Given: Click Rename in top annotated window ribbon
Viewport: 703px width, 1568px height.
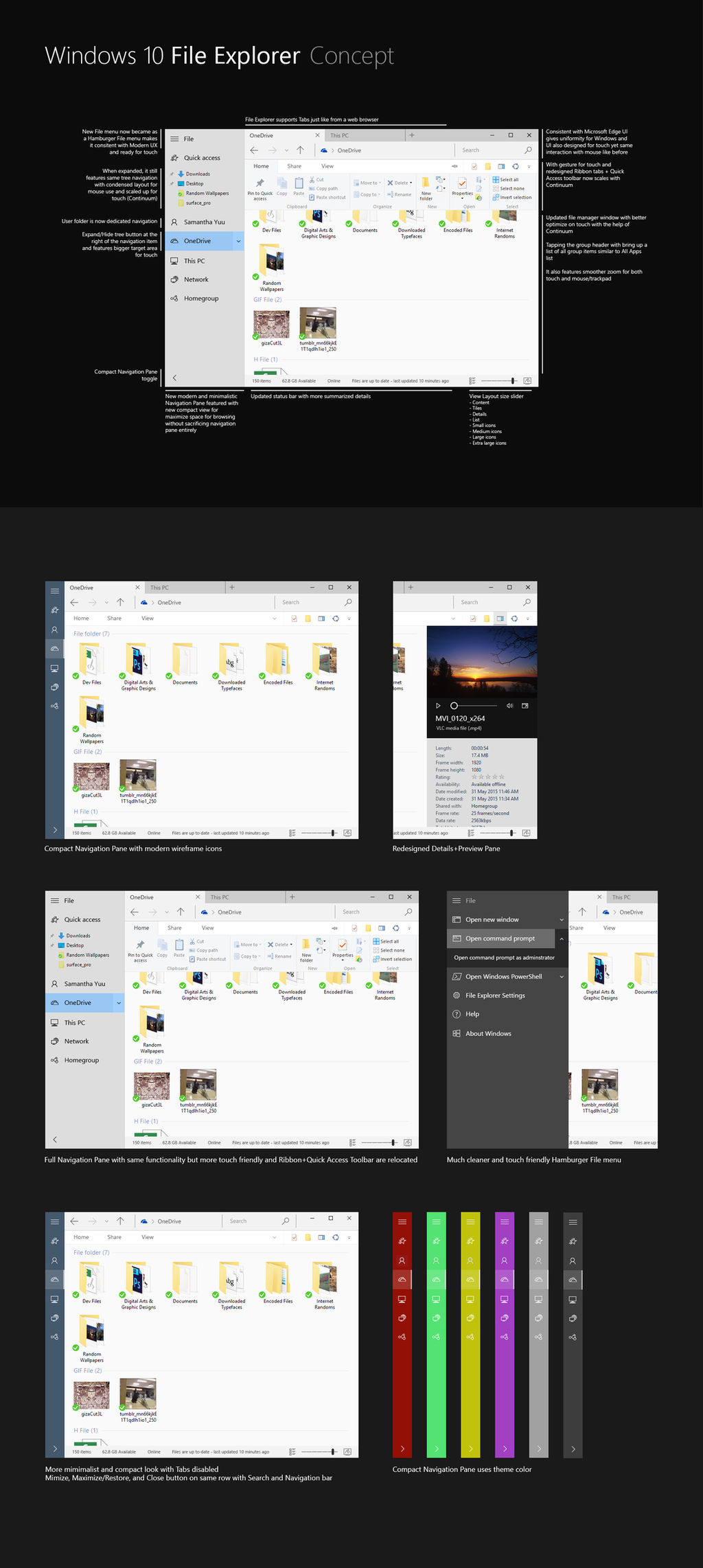Looking at the screenshot, I should point(399,194).
